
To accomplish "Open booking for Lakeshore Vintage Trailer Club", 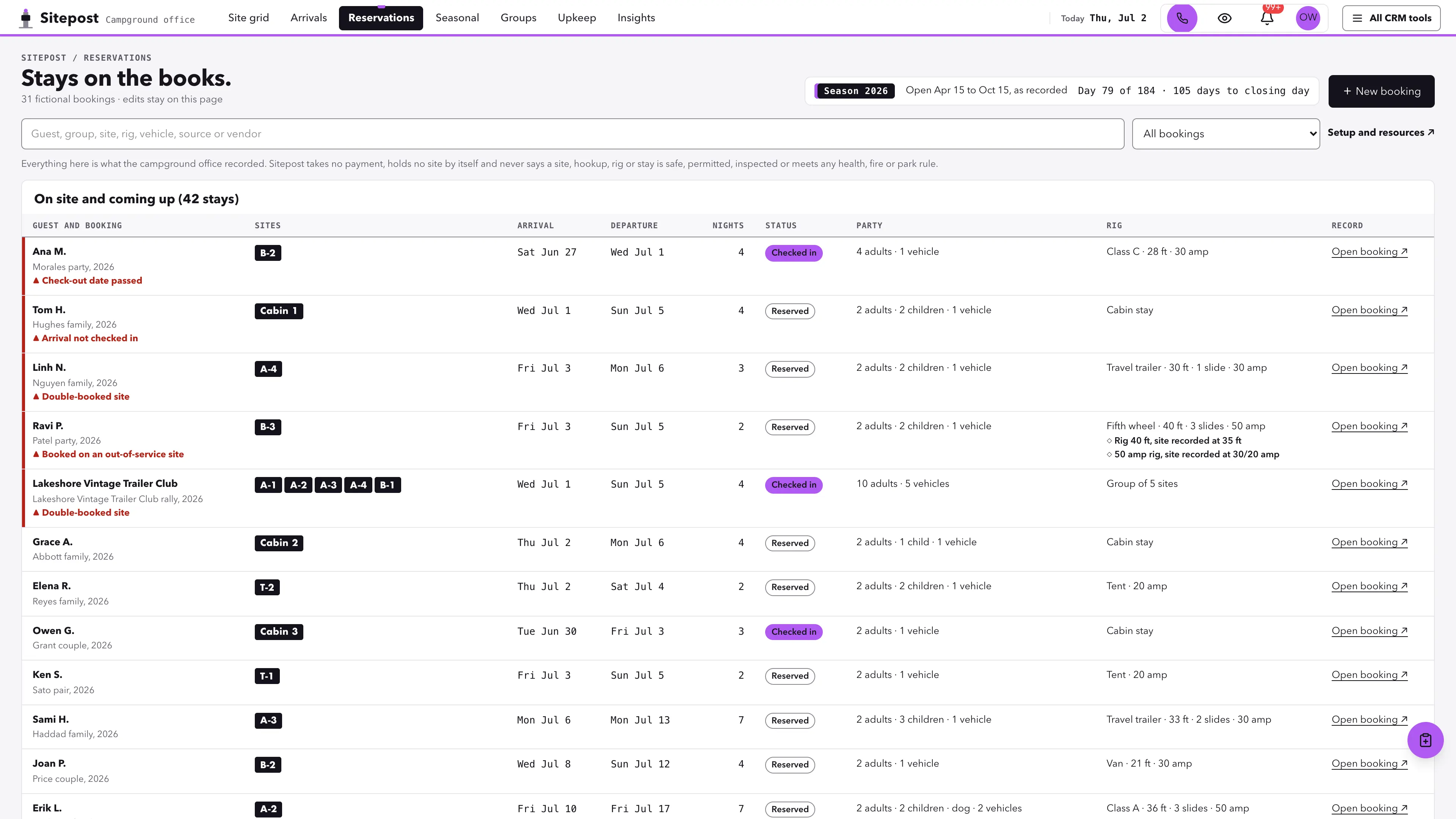I will (1369, 484).
